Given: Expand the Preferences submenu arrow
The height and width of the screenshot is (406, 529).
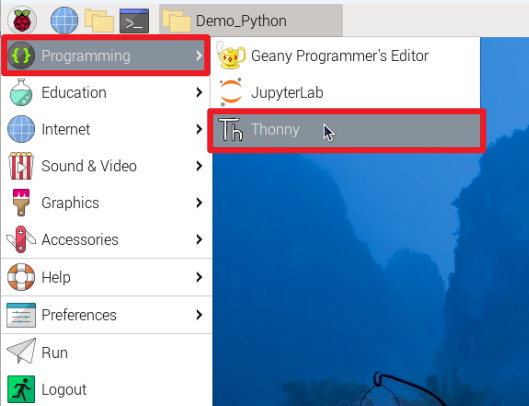Looking at the screenshot, I should 199,315.
